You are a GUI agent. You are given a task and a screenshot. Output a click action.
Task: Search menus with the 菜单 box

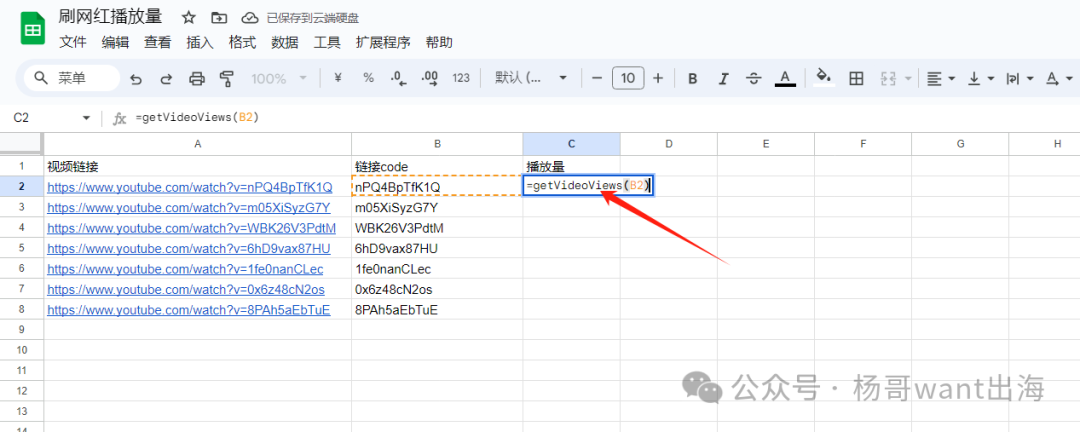tap(72, 79)
